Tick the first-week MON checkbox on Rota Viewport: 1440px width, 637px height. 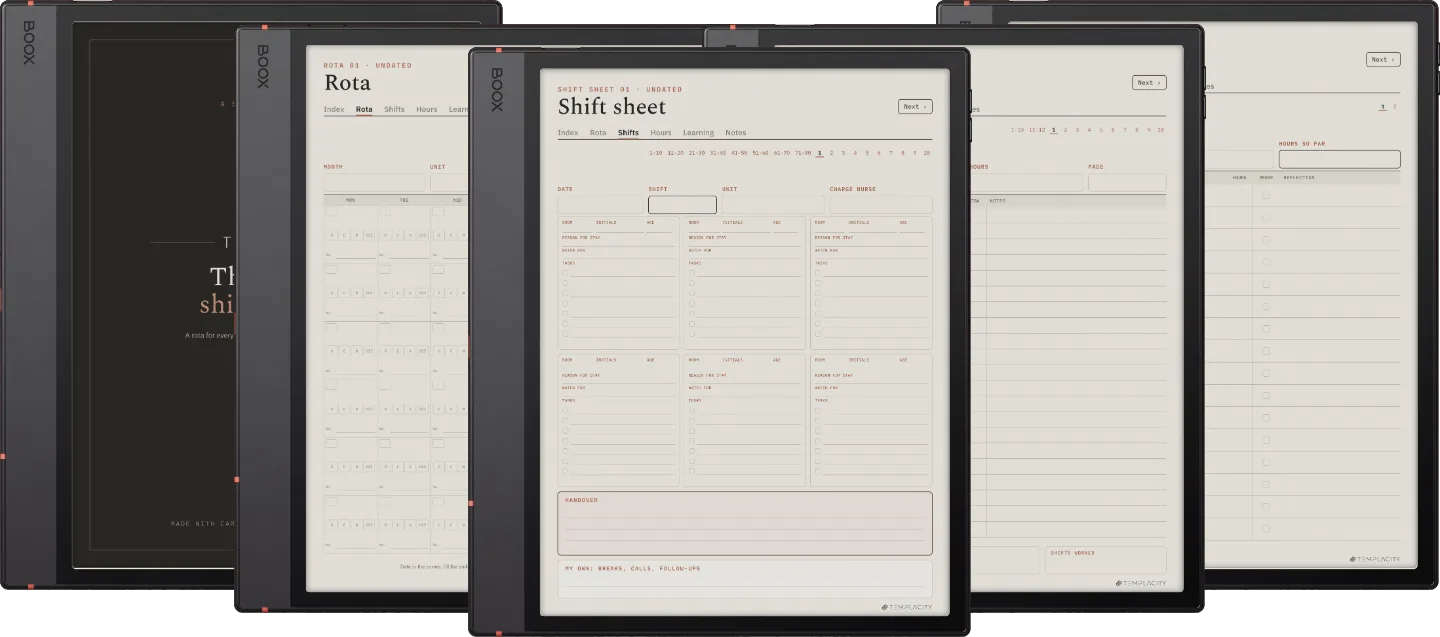point(331,212)
